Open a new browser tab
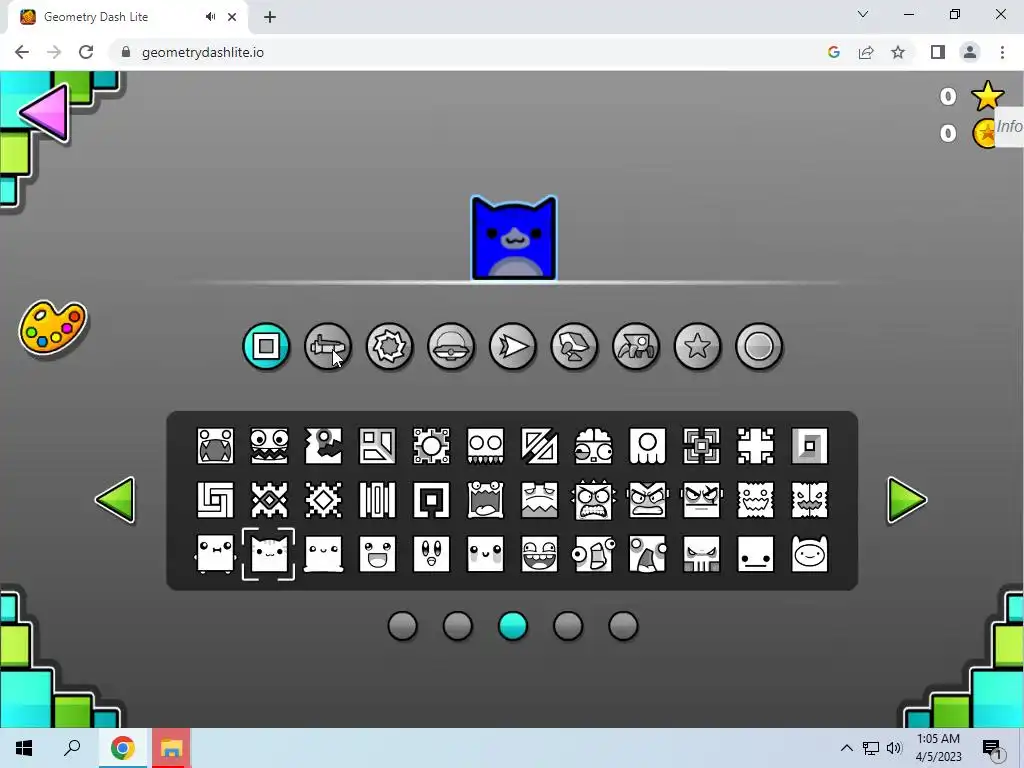Image resolution: width=1024 pixels, height=768 pixels. [270, 17]
